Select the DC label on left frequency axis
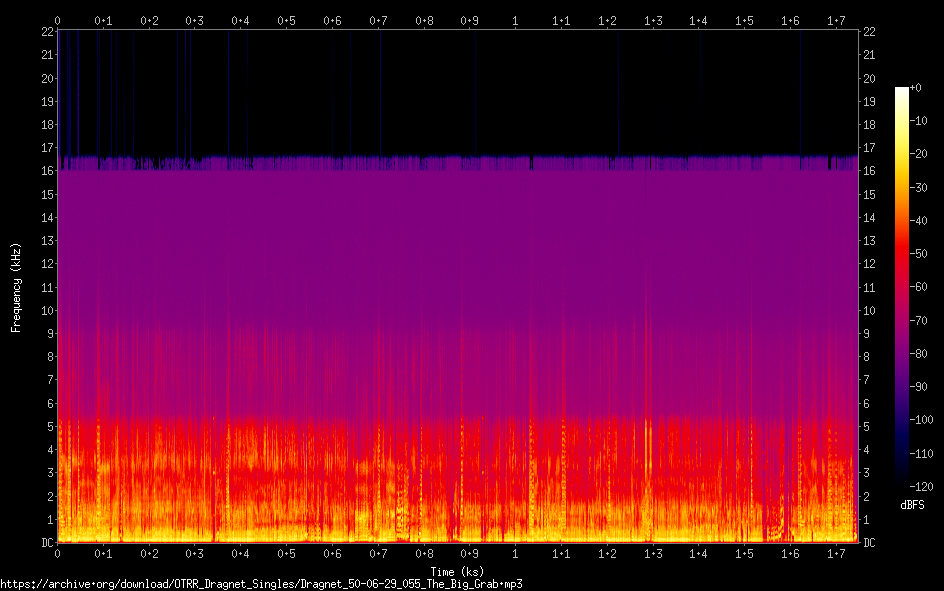This screenshot has width=944, height=591. 45,542
